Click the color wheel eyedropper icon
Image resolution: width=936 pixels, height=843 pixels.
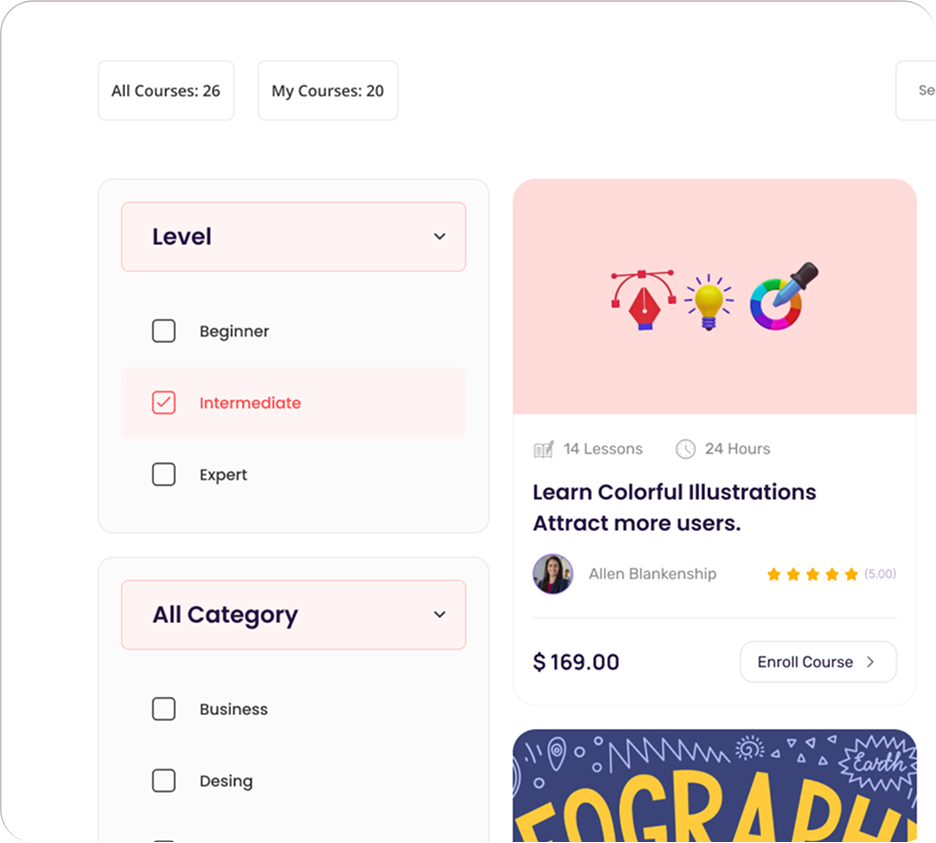[783, 297]
